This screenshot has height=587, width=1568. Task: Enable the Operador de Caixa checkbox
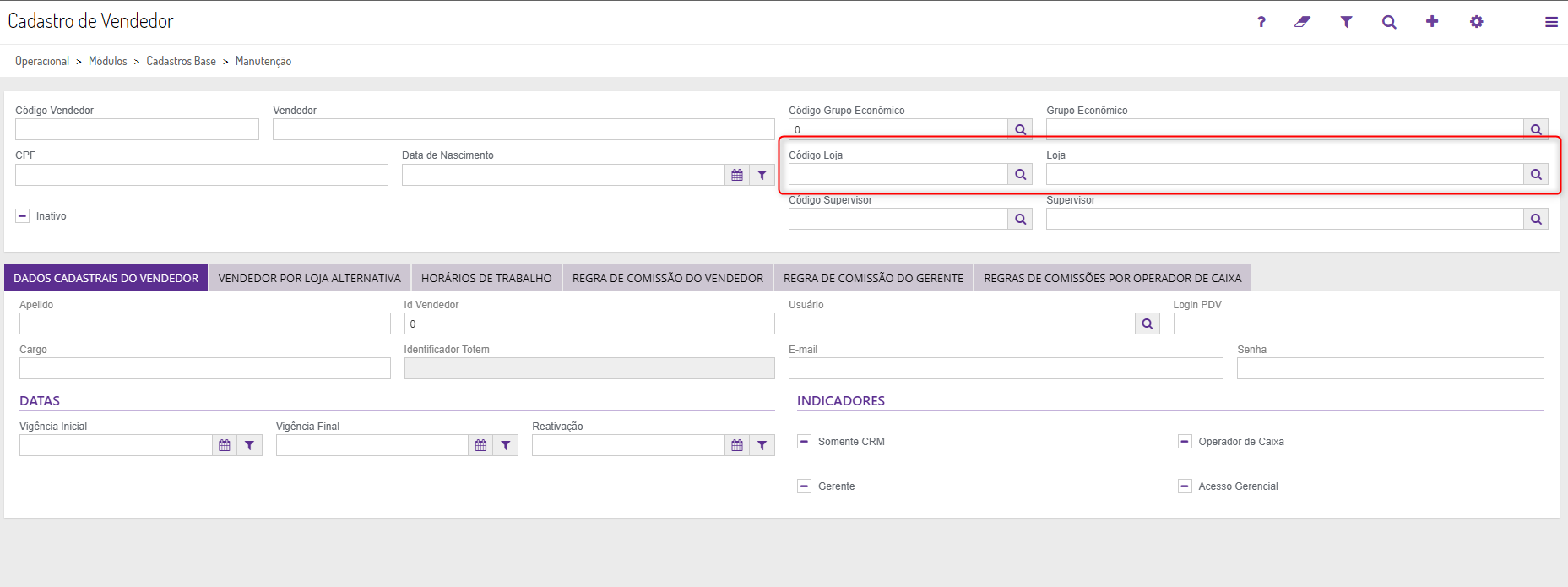pos(1185,442)
